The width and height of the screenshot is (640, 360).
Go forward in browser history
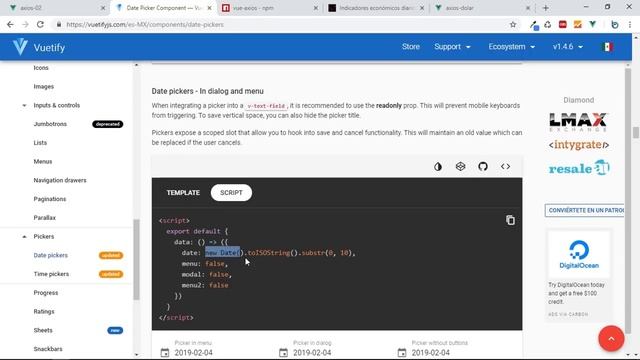click(x=25, y=24)
